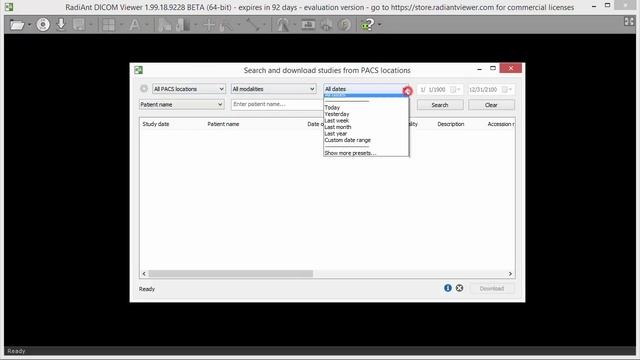Click Show more presets... entry

pyautogui.click(x=350, y=153)
